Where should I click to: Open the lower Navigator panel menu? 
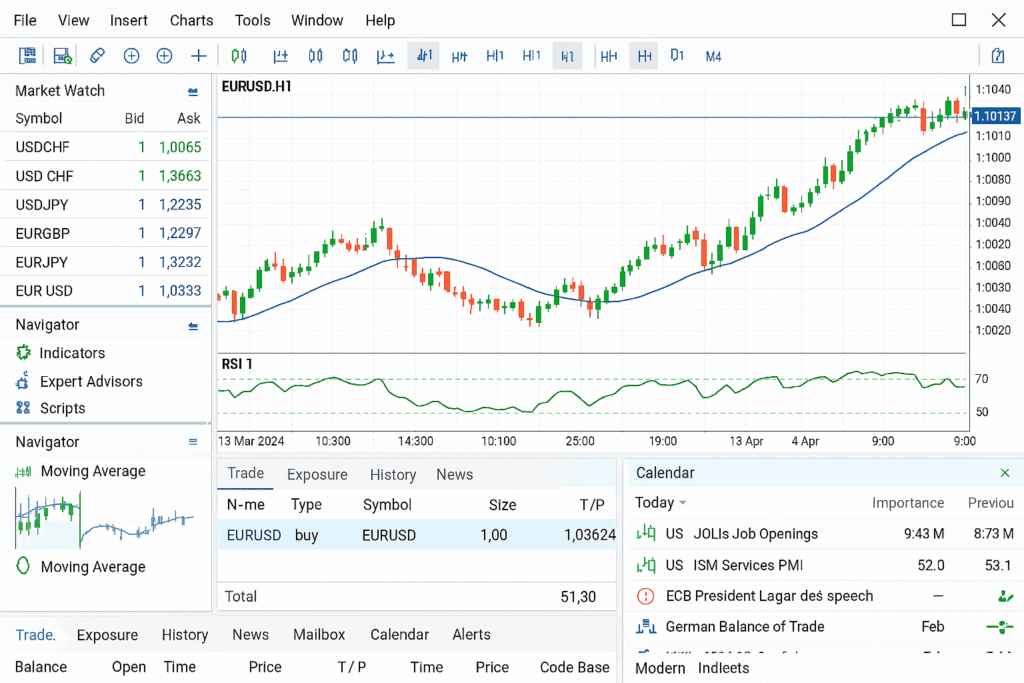click(193, 442)
